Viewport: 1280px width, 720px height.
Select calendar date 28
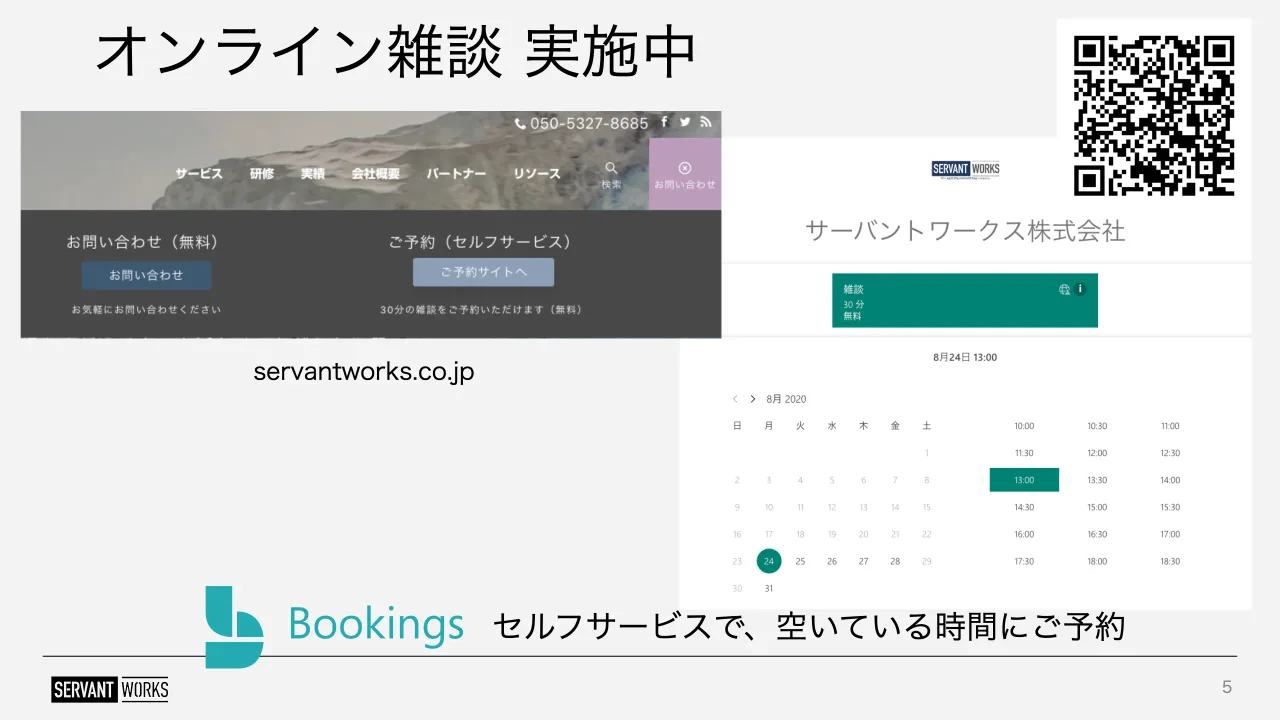coord(895,561)
